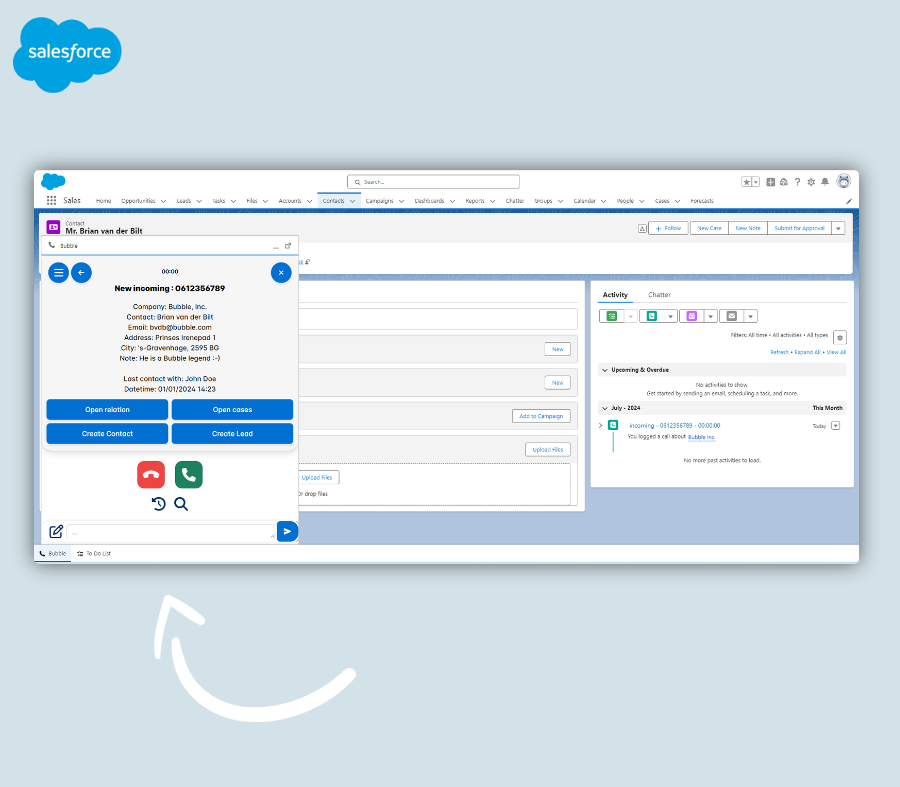Click the Salesforce global search field
The width and height of the screenshot is (900, 787).
tap(433, 182)
